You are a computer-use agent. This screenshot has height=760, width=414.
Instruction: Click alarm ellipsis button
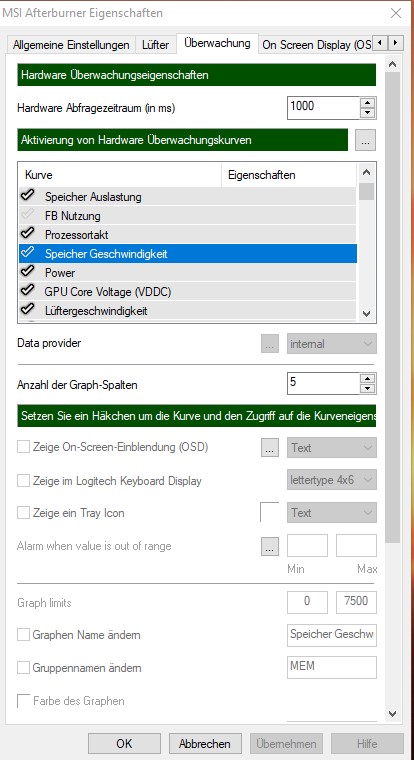(270, 546)
